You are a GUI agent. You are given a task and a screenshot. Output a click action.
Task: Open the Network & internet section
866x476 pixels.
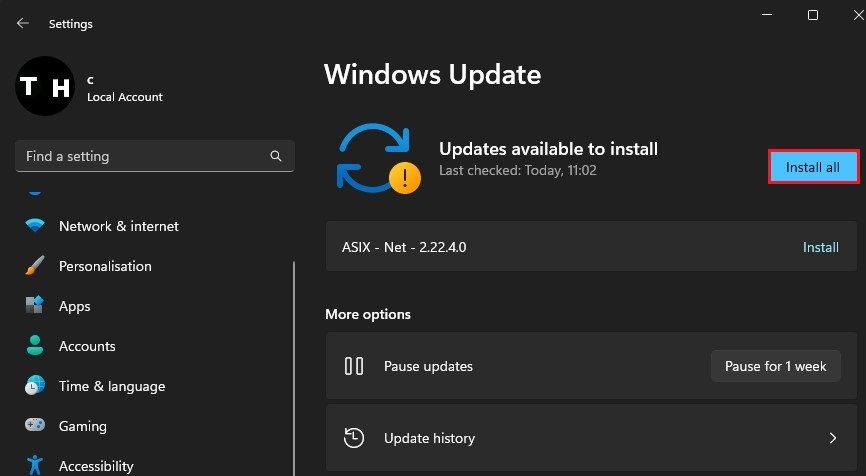coord(119,226)
